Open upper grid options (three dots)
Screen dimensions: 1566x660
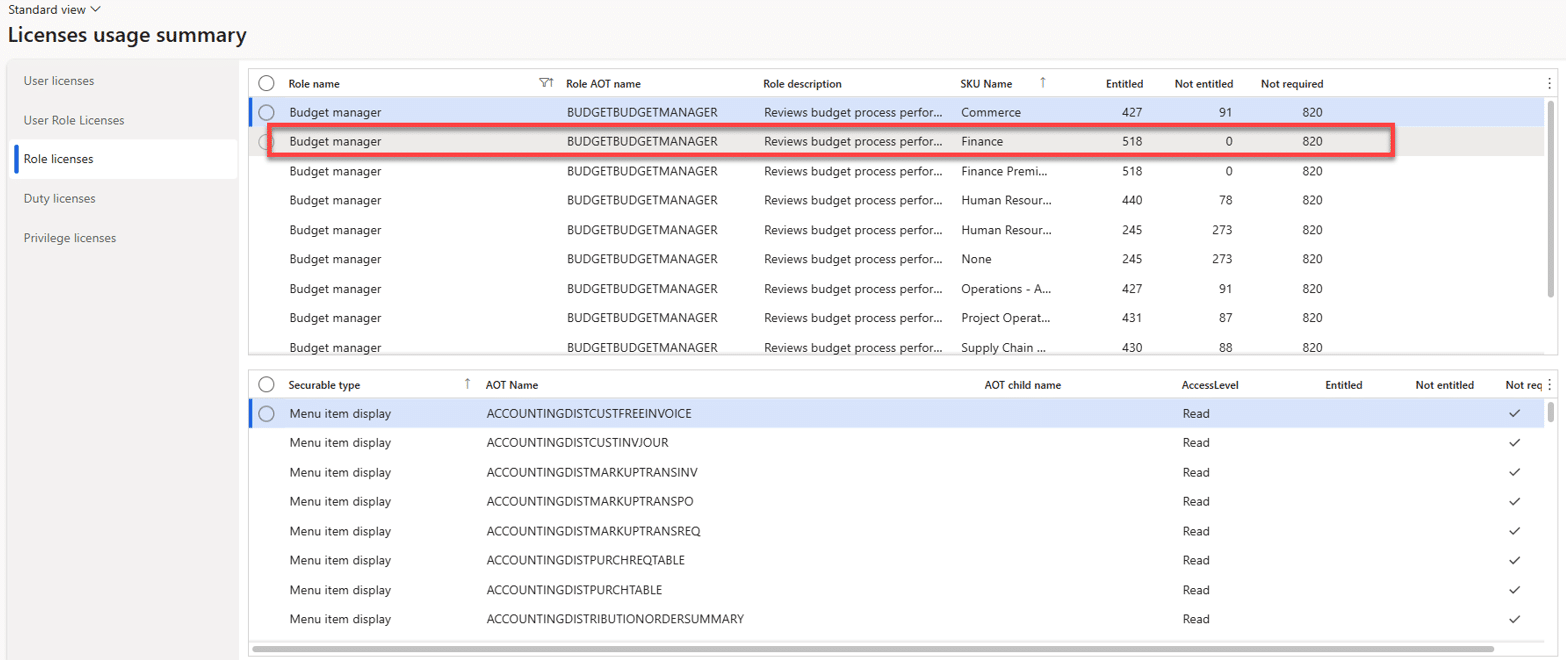(1549, 84)
